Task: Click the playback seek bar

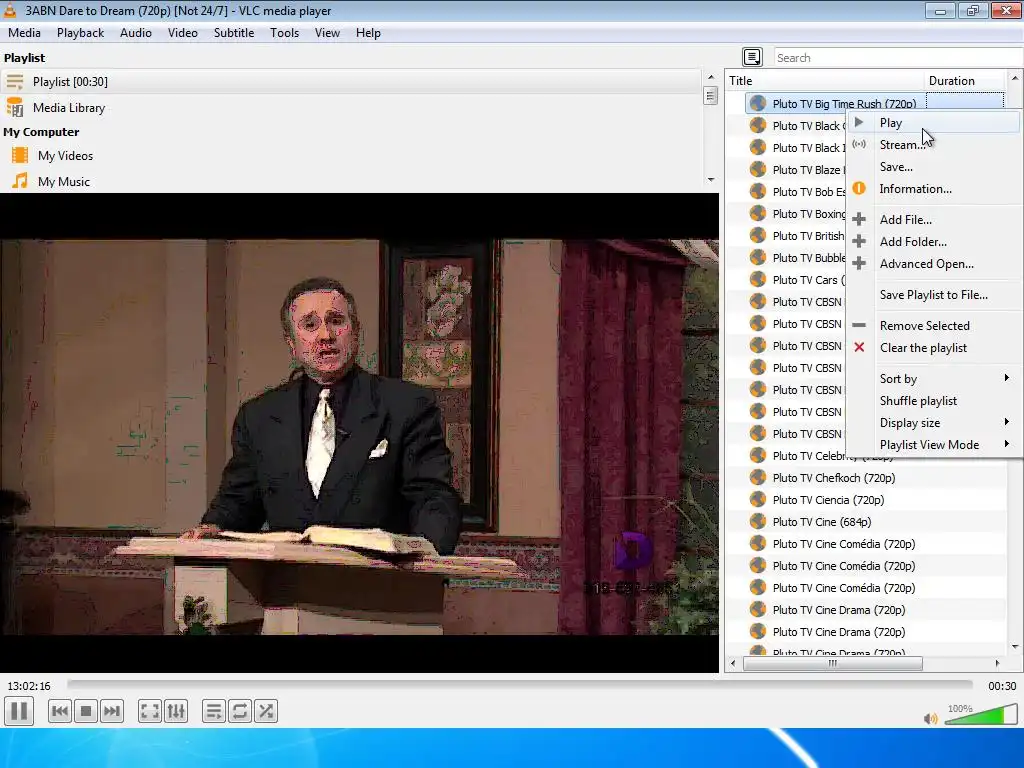Action: pyautogui.click(x=519, y=685)
